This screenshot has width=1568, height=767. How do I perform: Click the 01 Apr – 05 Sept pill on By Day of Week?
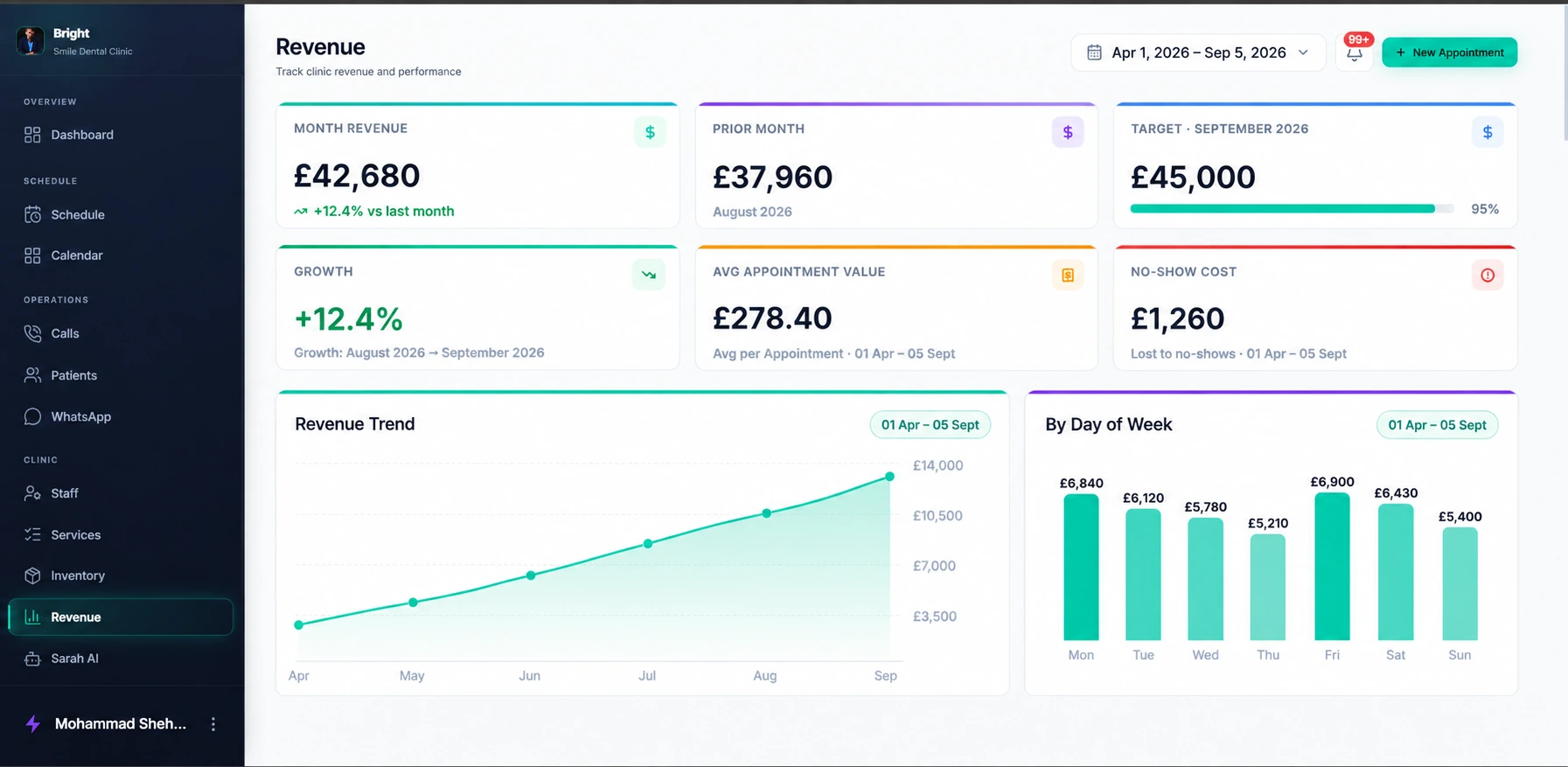pyautogui.click(x=1437, y=425)
